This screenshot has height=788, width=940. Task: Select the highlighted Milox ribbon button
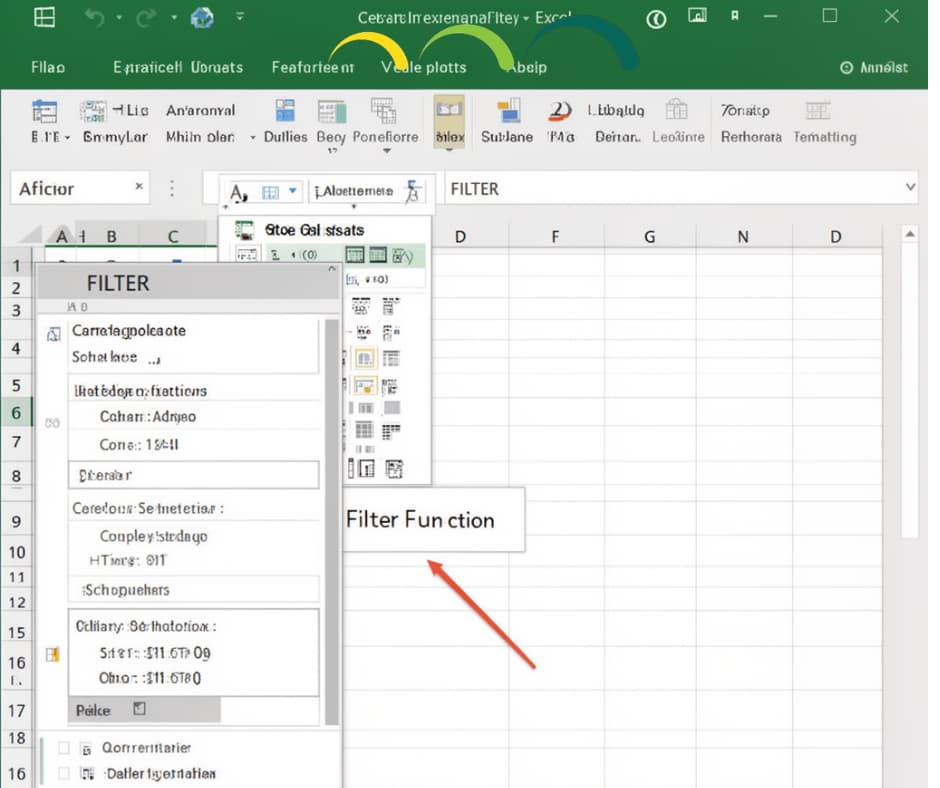click(x=450, y=122)
